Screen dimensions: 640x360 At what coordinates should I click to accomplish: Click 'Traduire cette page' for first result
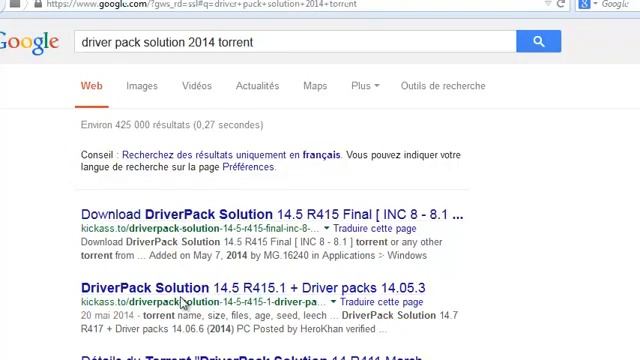pyautogui.click(x=375, y=229)
